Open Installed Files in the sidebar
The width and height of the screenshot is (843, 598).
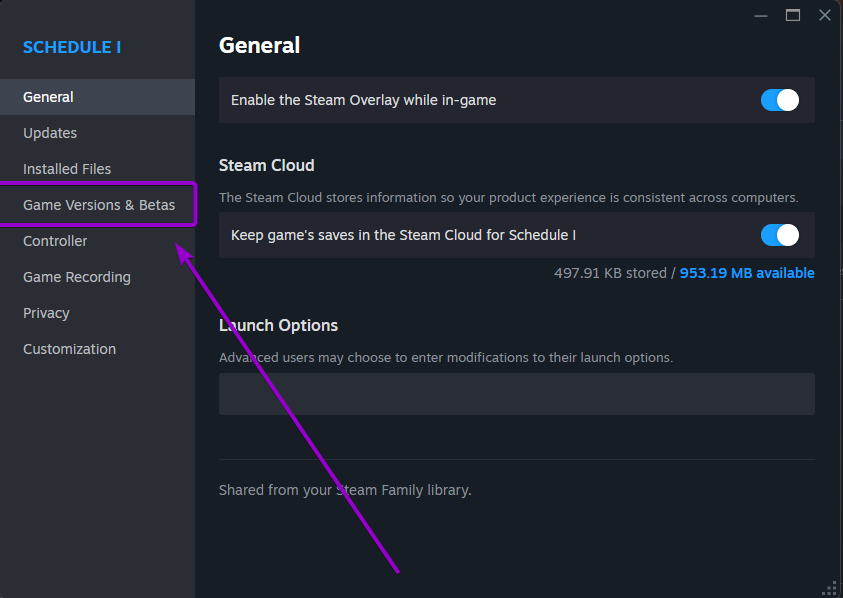click(97, 169)
